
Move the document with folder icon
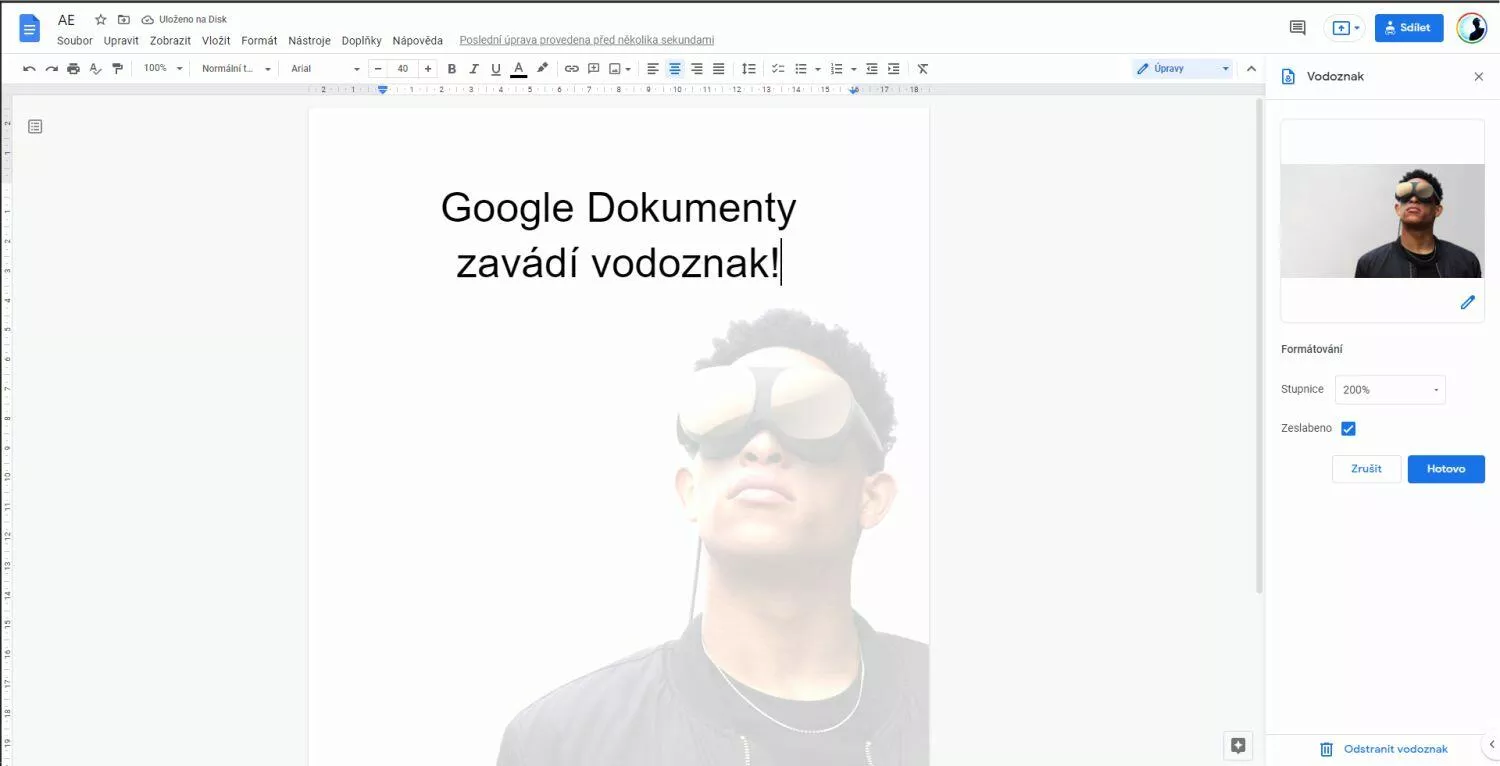pyautogui.click(x=124, y=20)
